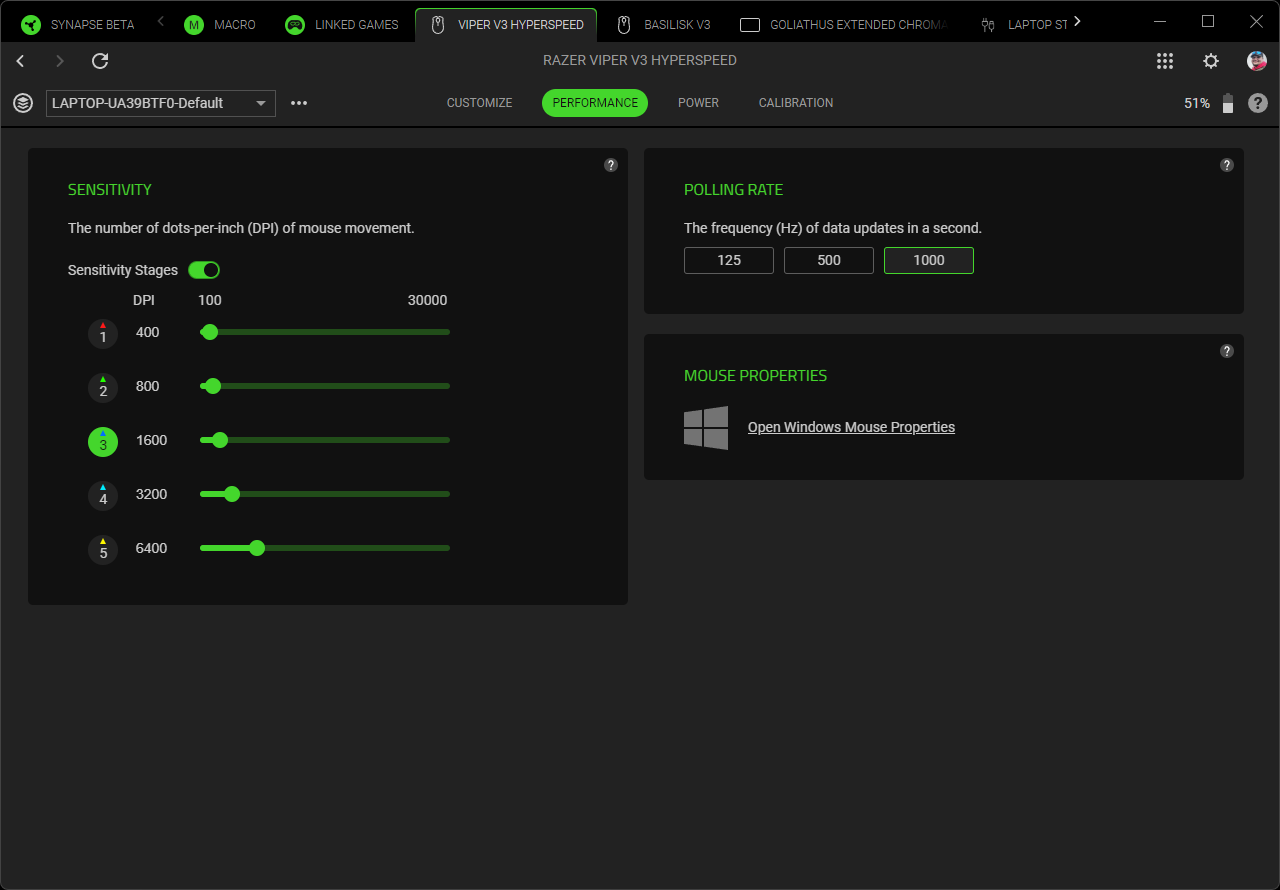Click the SENSITIVITY heading

point(110,190)
